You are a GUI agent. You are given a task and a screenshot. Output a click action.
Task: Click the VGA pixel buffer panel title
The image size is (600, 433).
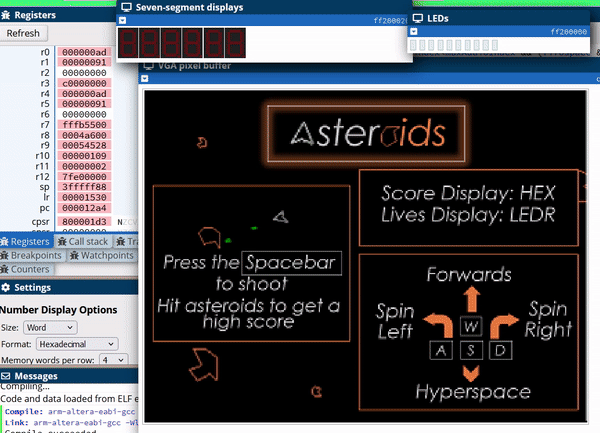click(194, 66)
